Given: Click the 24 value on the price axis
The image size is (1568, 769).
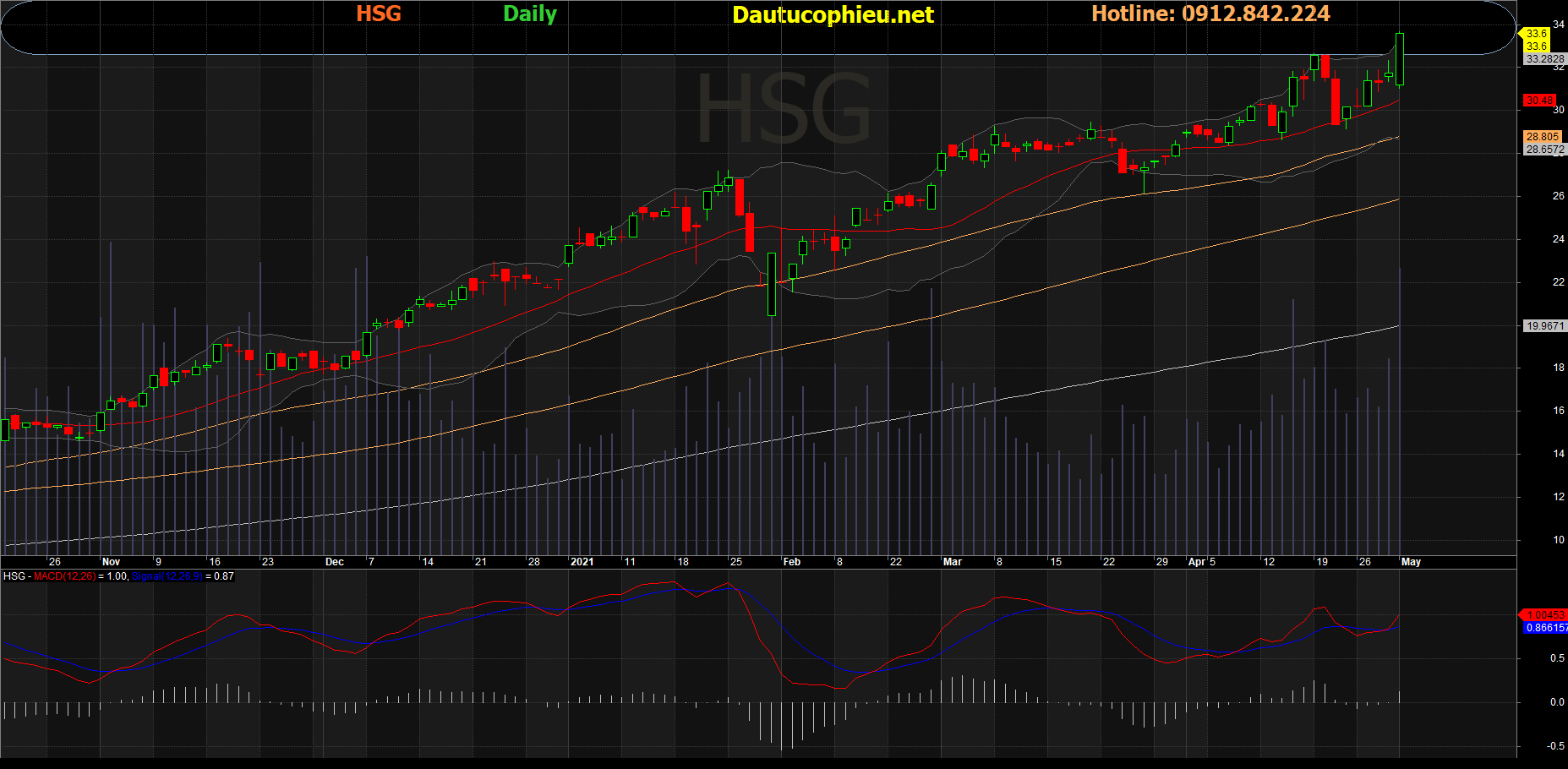Looking at the screenshot, I should [1559, 239].
